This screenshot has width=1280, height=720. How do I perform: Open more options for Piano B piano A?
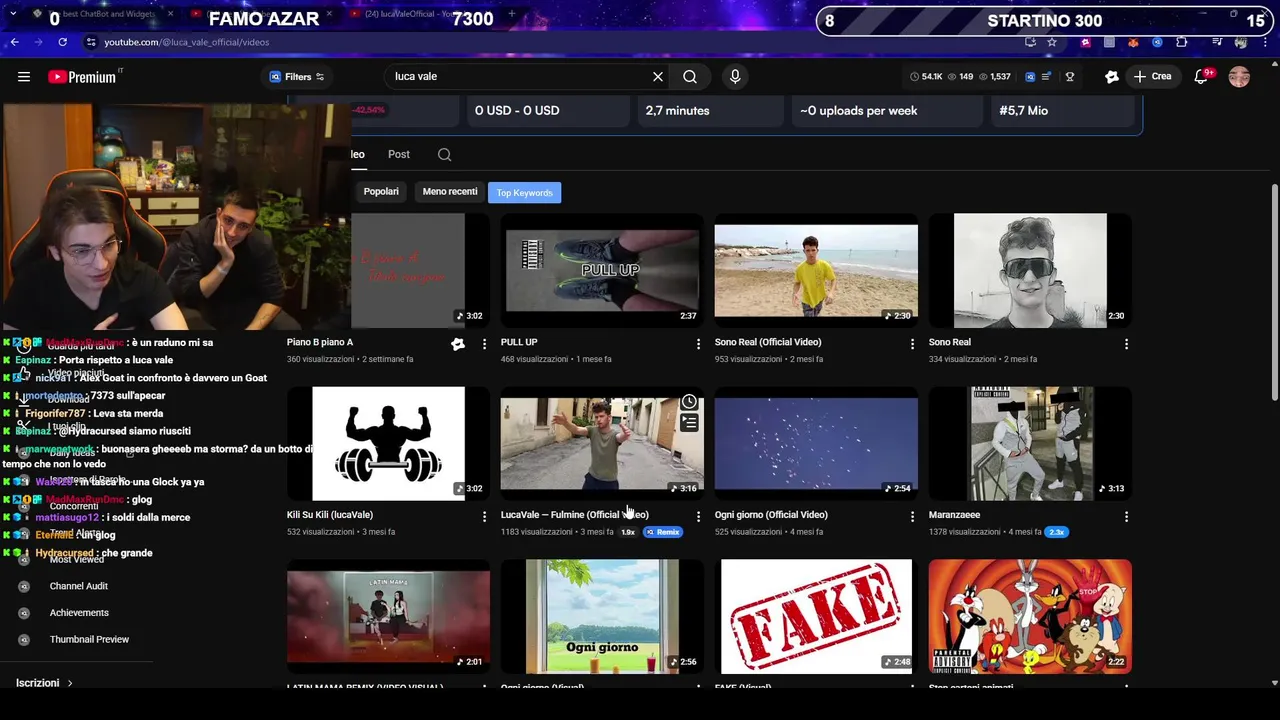tap(484, 344)
